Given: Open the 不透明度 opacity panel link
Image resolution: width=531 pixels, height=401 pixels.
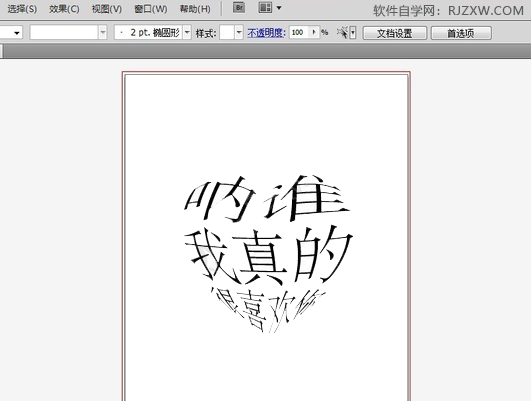Looking at the screenshot, I should [266, 33].
